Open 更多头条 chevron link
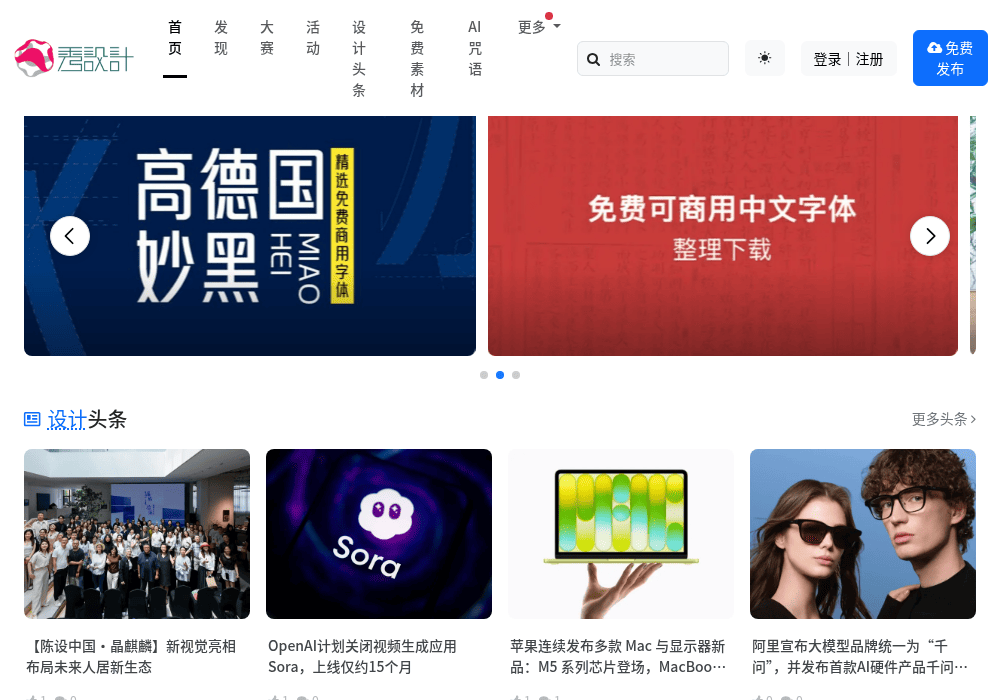 coord(944,419)
